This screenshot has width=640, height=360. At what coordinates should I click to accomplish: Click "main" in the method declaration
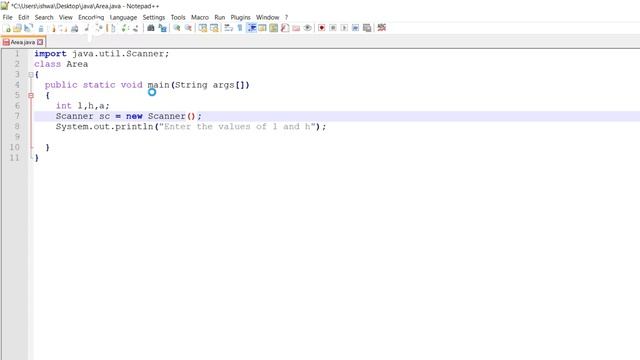[158, 85]
